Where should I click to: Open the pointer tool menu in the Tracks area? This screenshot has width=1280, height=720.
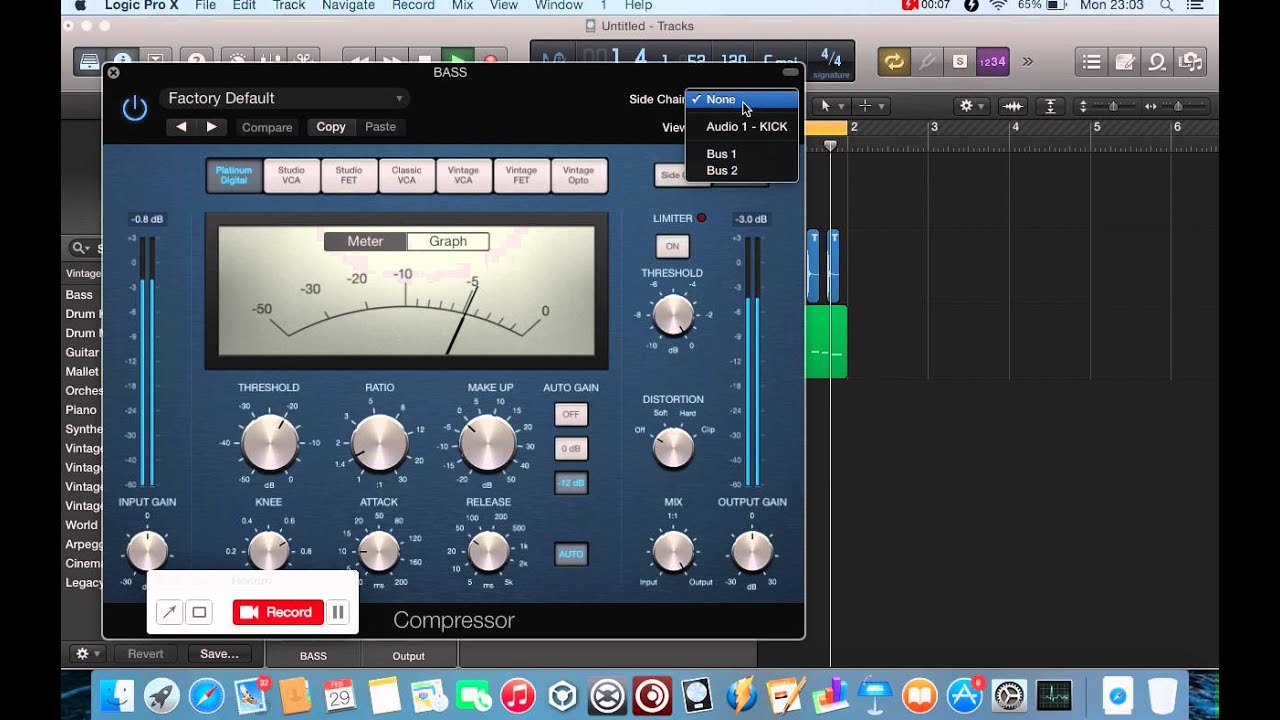[829, 106]
